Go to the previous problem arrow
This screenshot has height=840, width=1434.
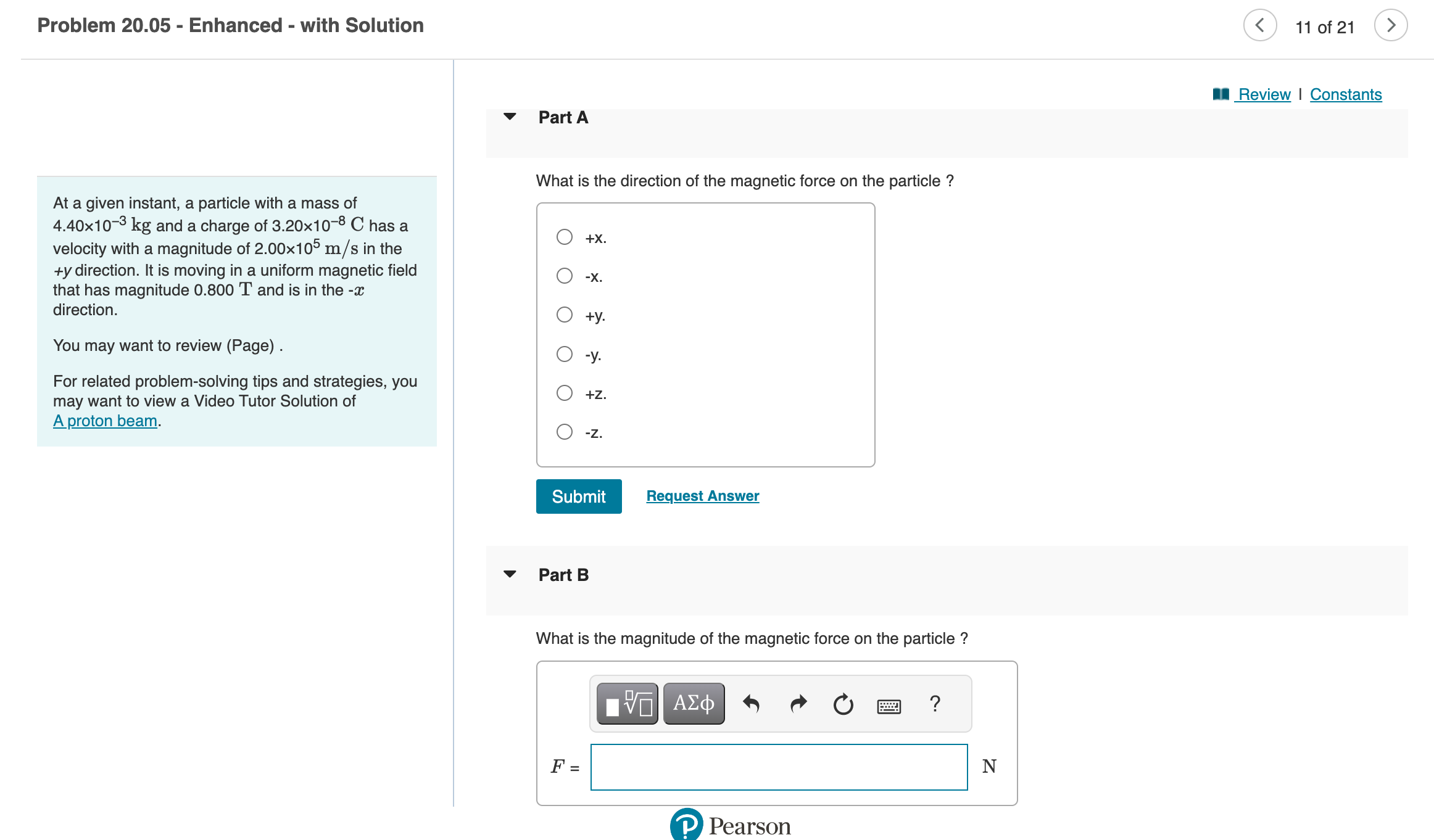[1259, 25]
